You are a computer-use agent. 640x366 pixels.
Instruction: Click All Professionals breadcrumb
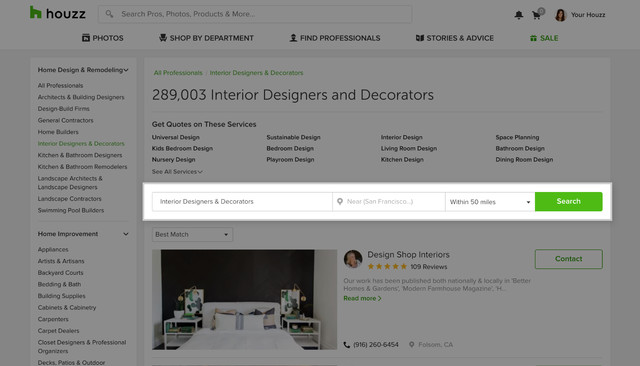178,73
